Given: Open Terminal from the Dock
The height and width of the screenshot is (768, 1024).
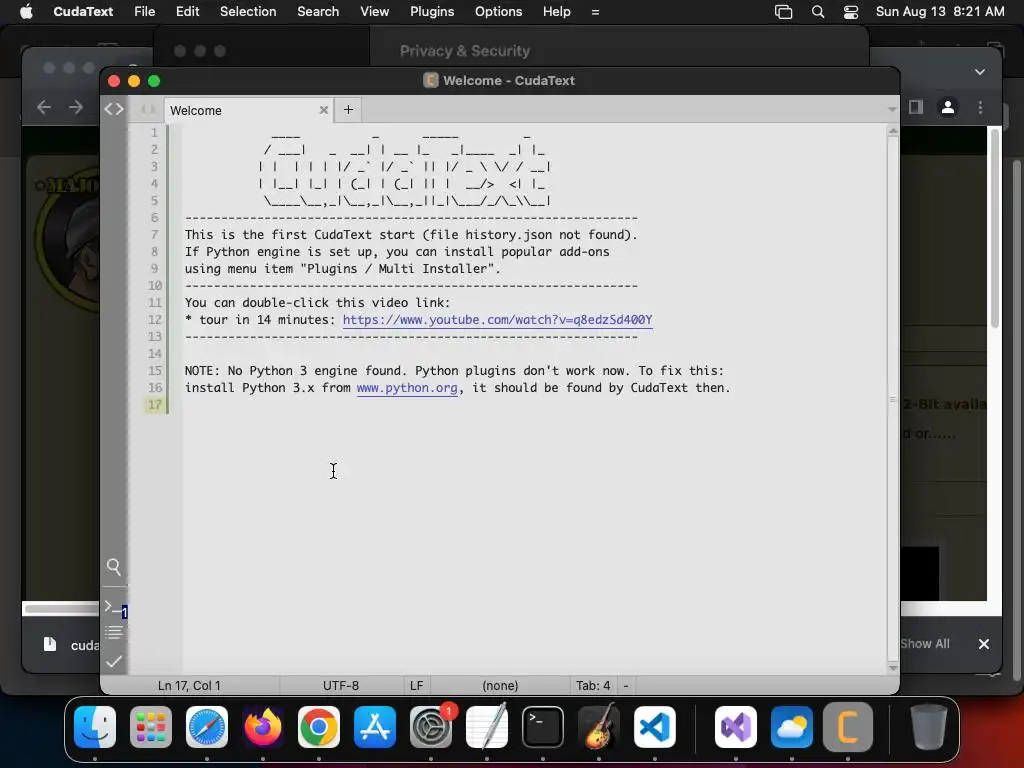Looking at the screenshot, I should (543, 727).
